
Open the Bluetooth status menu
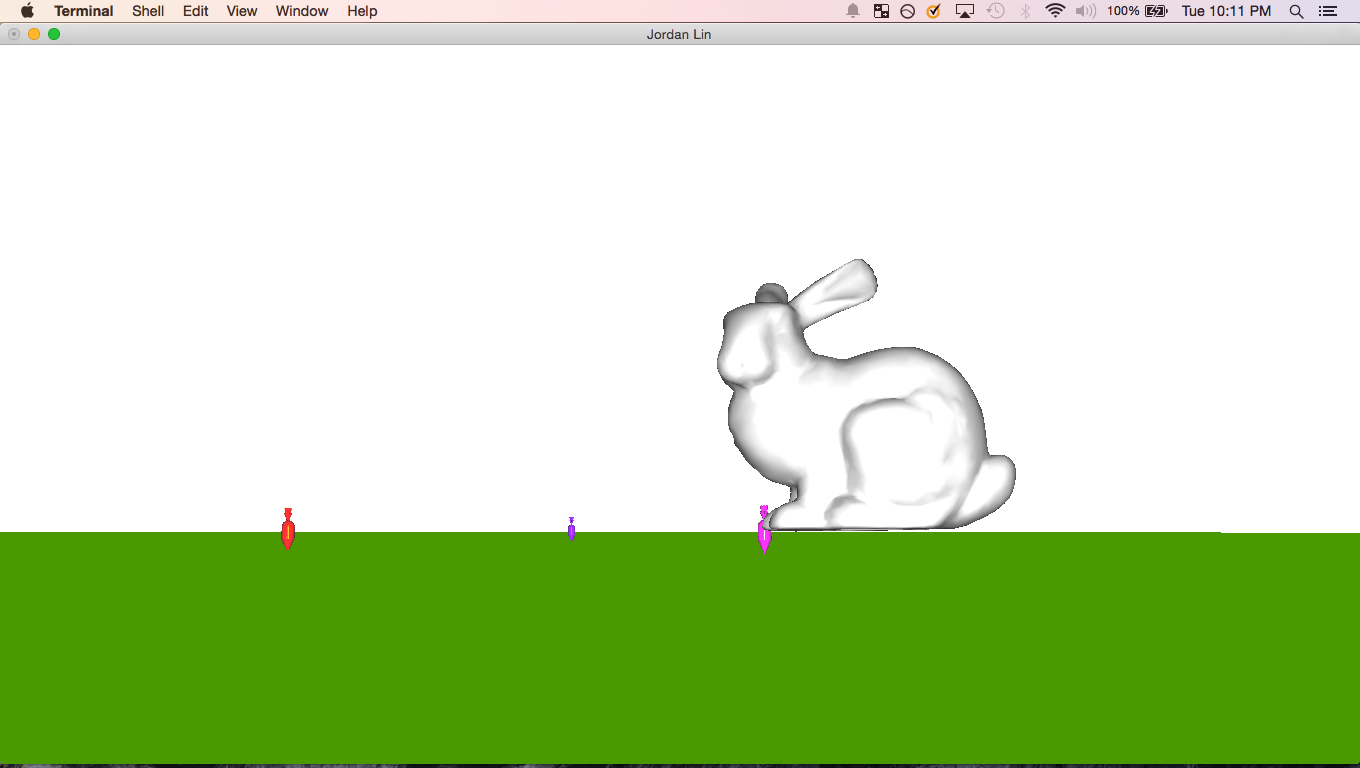tap(1025, 11)
